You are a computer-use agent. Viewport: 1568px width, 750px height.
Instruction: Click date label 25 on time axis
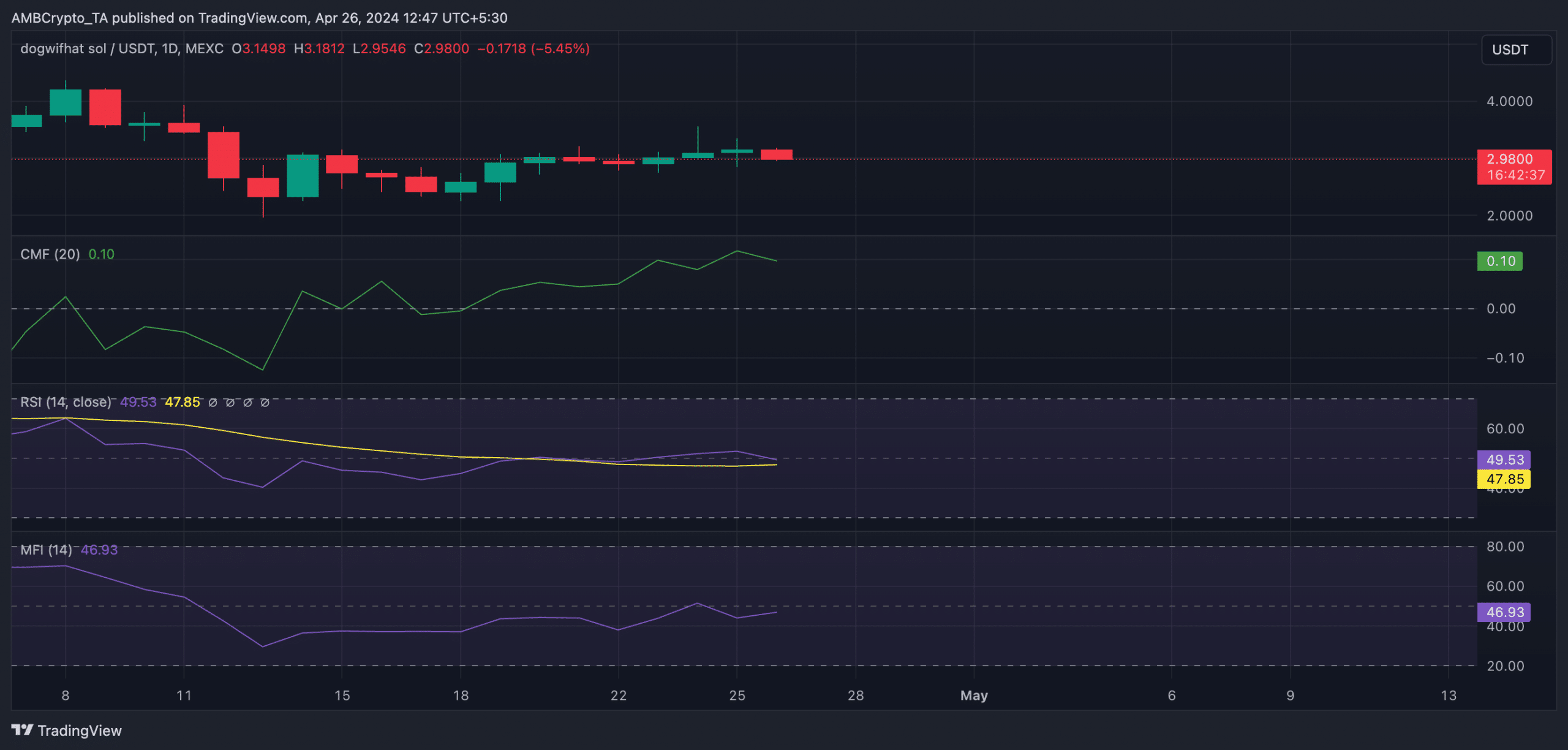click(737, 695)
